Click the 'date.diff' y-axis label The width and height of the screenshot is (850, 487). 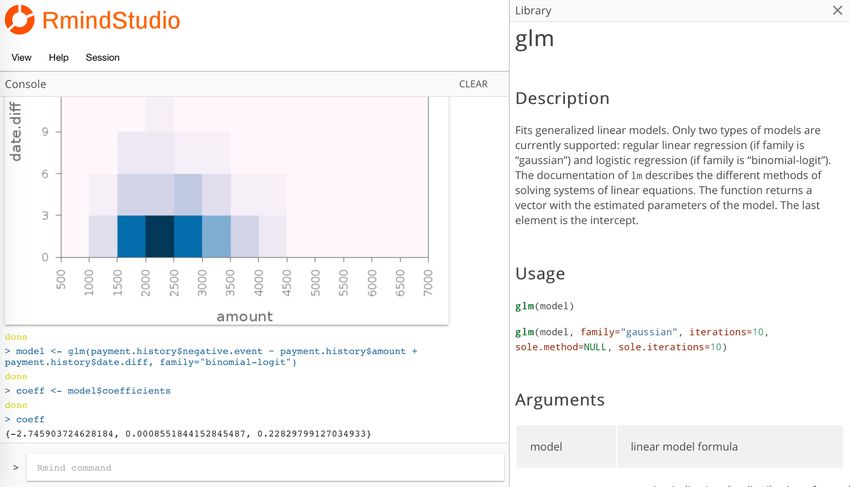pyautogui.click(x=15, y=132)
